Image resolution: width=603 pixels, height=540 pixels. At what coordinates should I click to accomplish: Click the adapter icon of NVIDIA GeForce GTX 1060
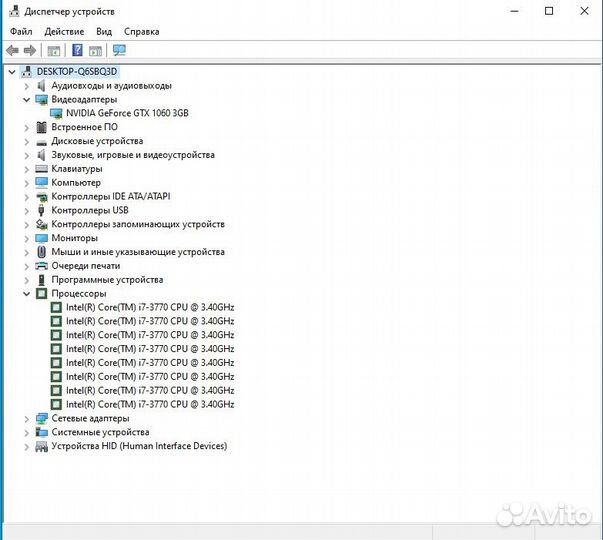[56, 113]
